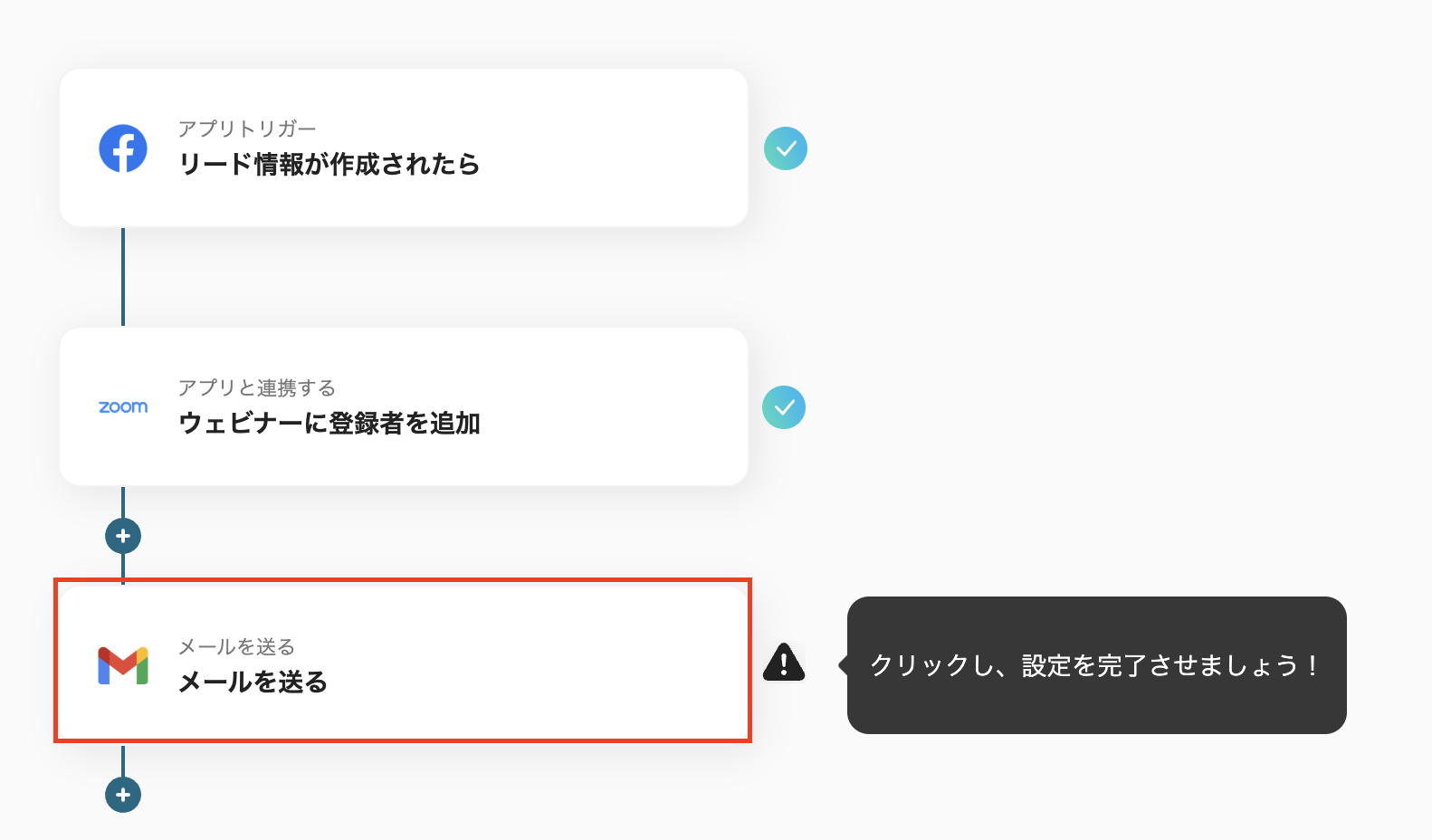Click the アプリと連携する label on the Zoom step
The height and width of the screenshot is (840, 1432).
[256, 388]
